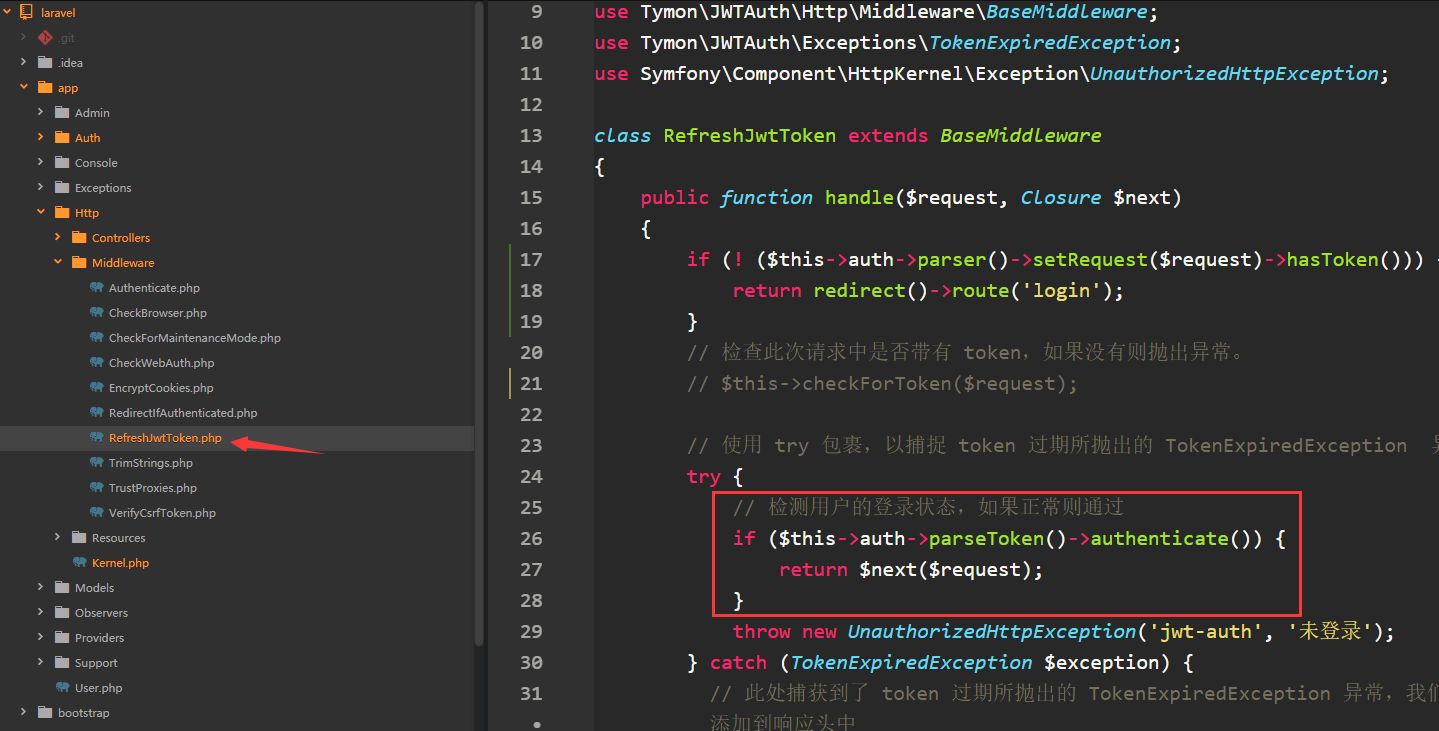Click the CheckWebAuth.php PHP file icon

point(96,362)
